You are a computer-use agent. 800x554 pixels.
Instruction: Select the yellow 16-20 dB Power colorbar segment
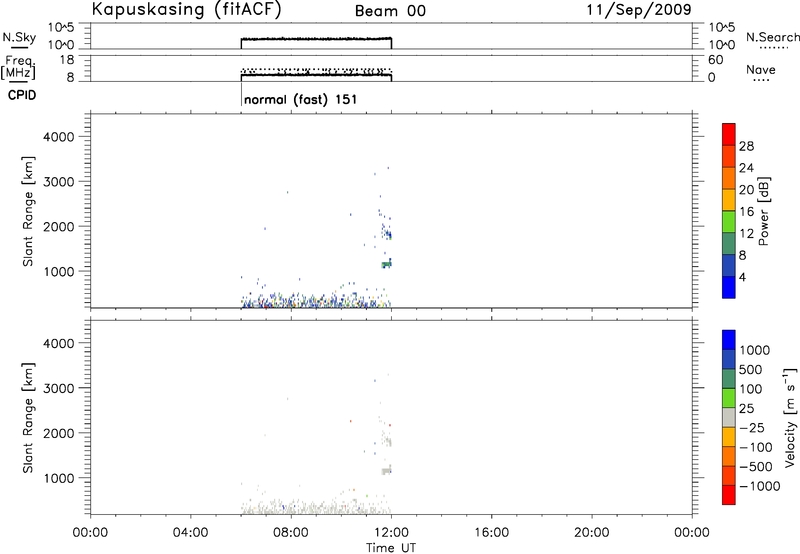click(x=729, y=199)
